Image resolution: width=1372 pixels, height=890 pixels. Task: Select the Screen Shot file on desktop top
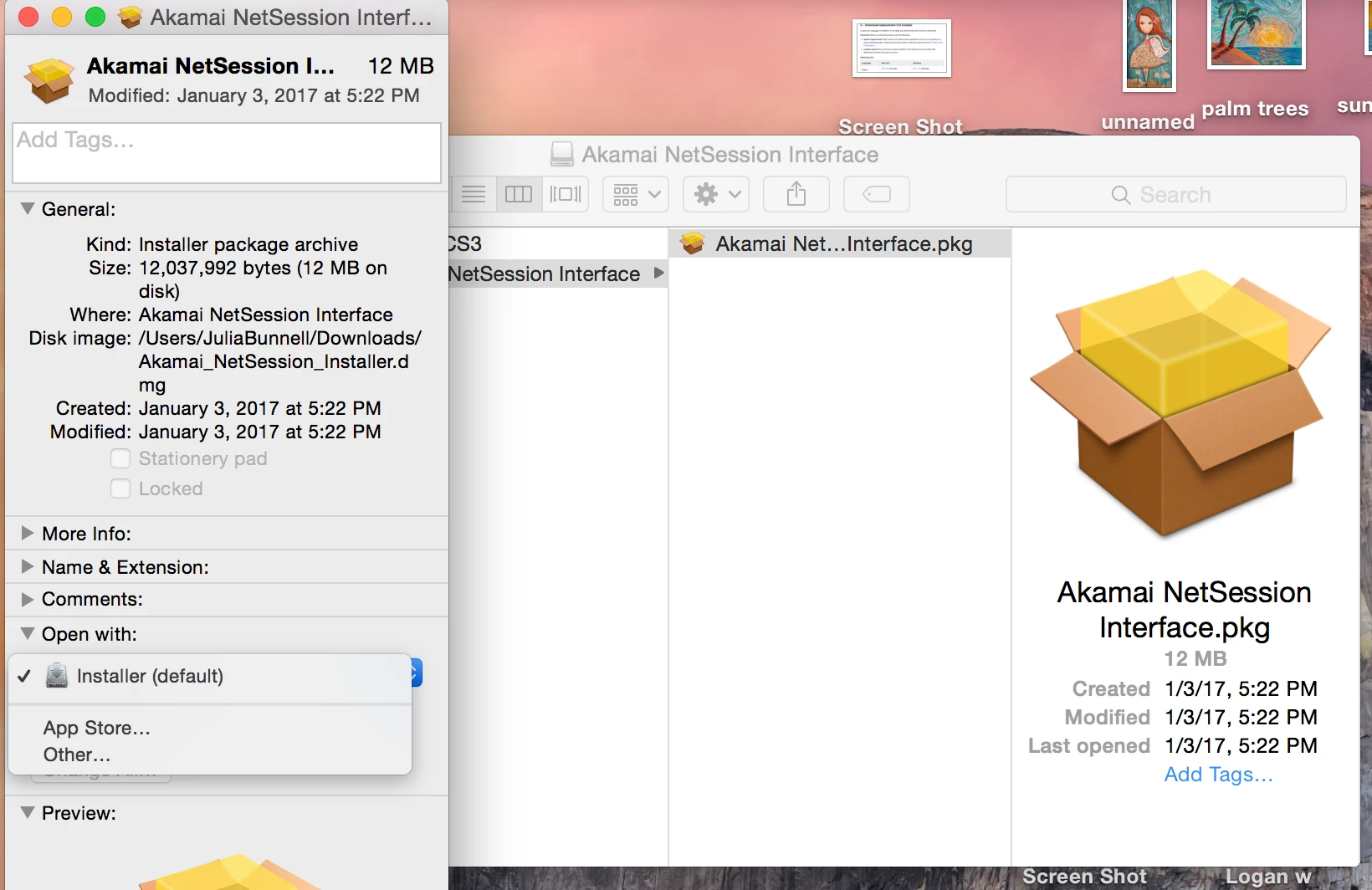tap(902, 48)
